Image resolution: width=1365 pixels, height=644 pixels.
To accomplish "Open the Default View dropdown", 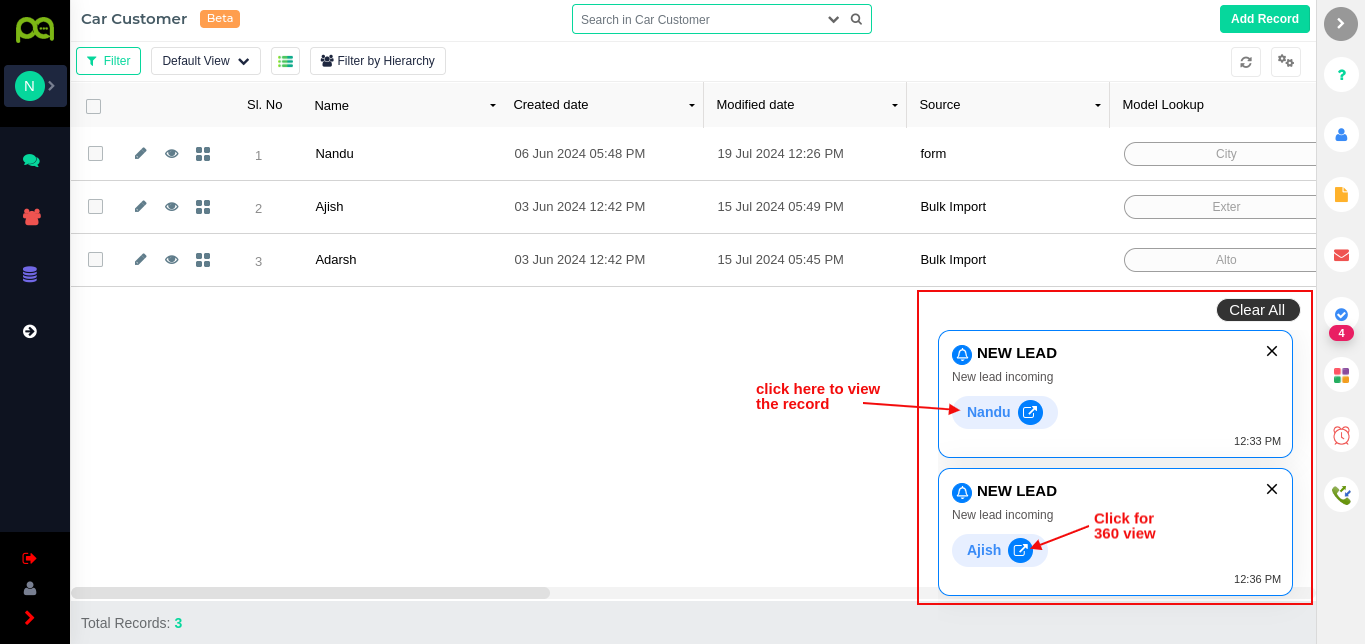I will [206, 61].
